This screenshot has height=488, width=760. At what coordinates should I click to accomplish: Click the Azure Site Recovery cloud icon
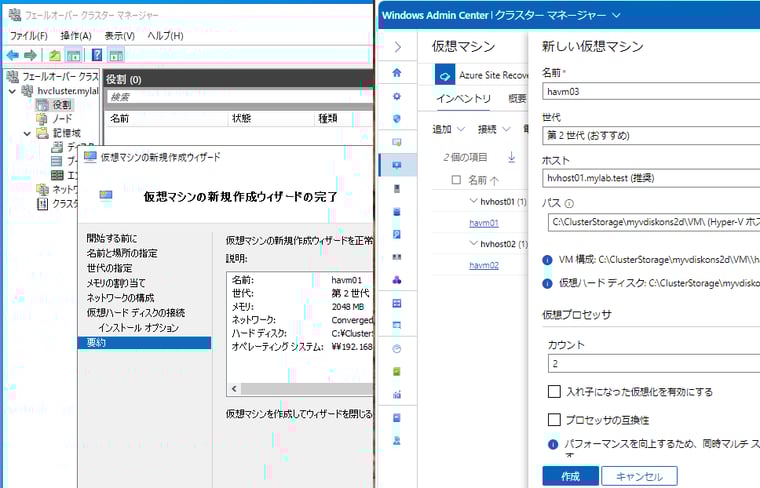tap(445, 75)
